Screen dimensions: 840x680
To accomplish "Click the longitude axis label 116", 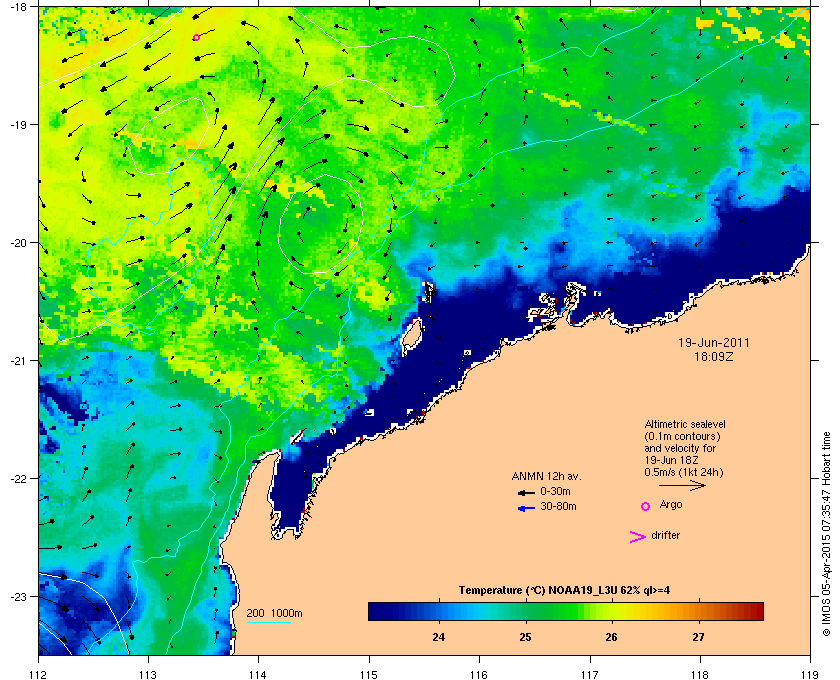I will point(479,674).
